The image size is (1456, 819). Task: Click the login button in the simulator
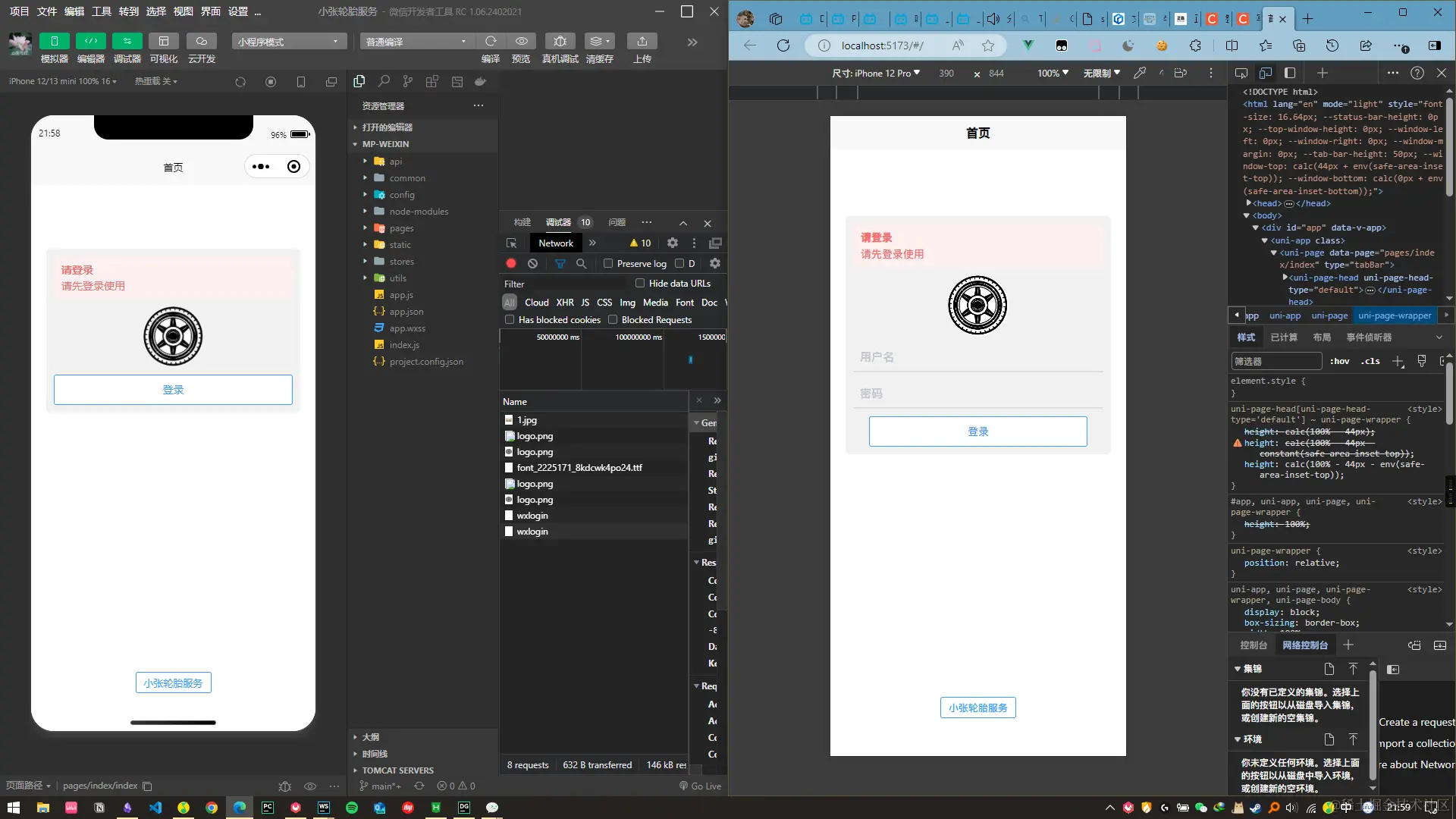173,389
